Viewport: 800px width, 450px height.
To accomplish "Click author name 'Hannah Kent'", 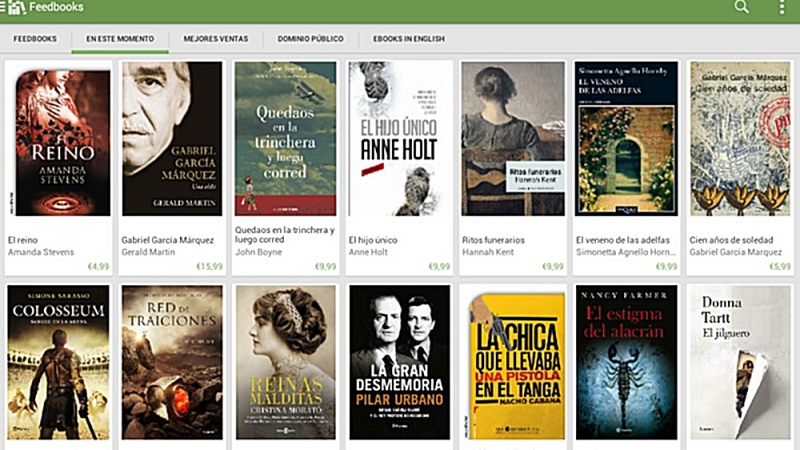I will pyautogui.click(x=488, y=252).
